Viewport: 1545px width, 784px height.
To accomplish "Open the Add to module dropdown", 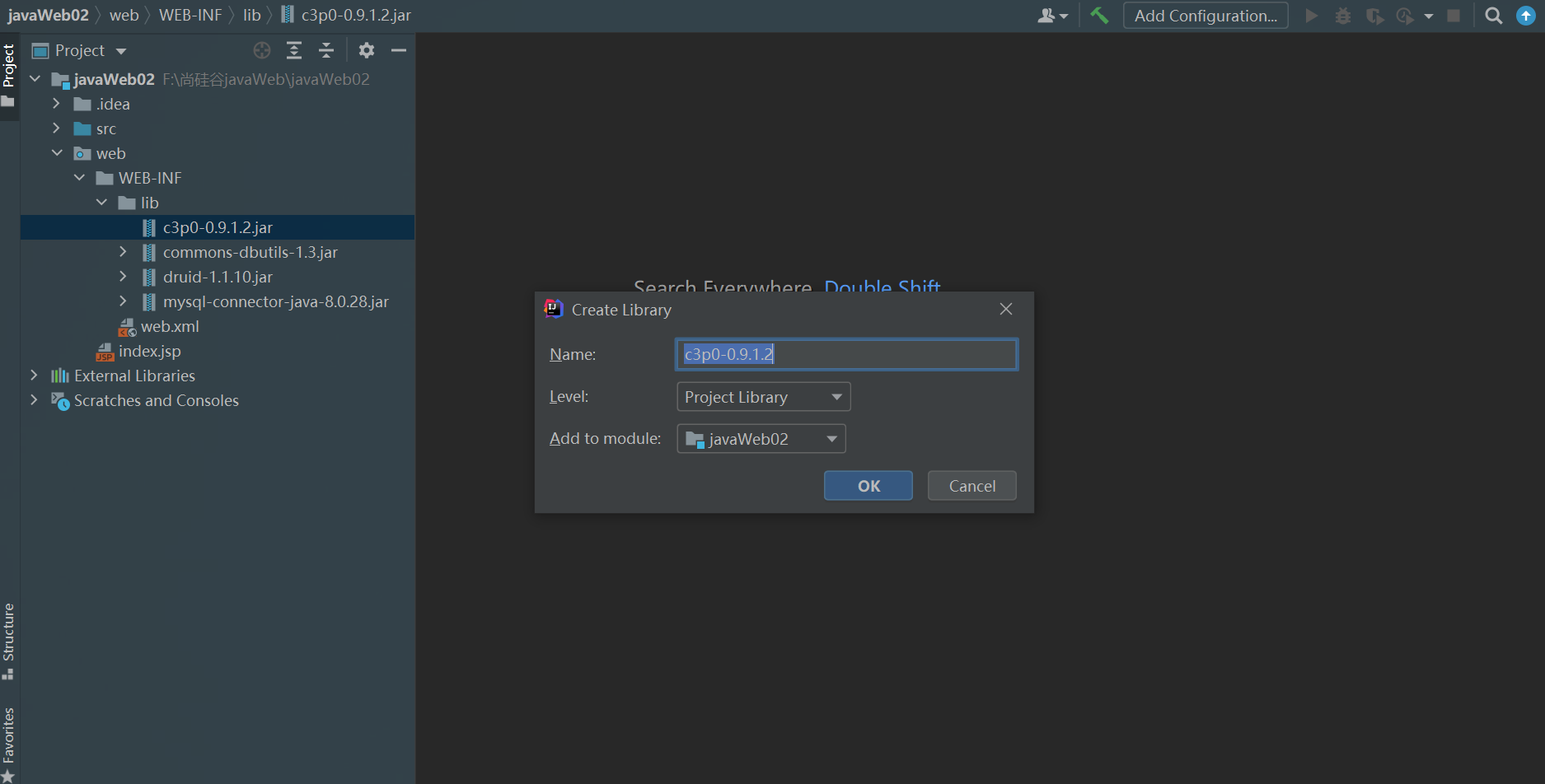I will coord(761,439).
